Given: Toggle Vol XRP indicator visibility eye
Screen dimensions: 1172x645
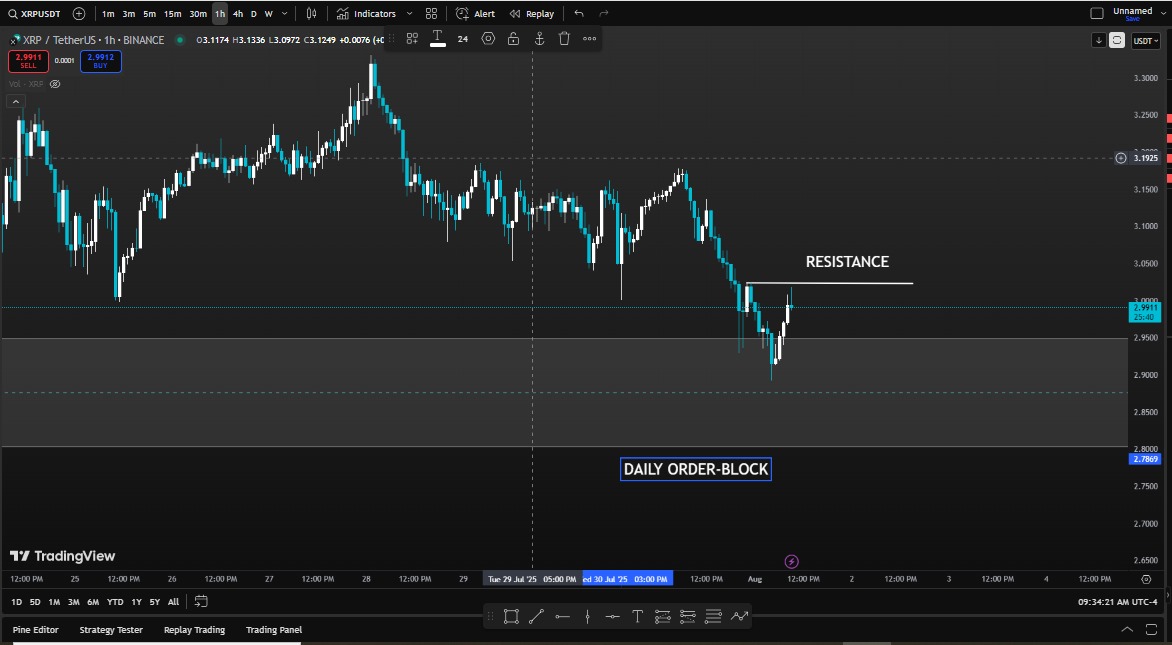Looking at the screenshot, I should pyautogui.click(x=55, y=84).
